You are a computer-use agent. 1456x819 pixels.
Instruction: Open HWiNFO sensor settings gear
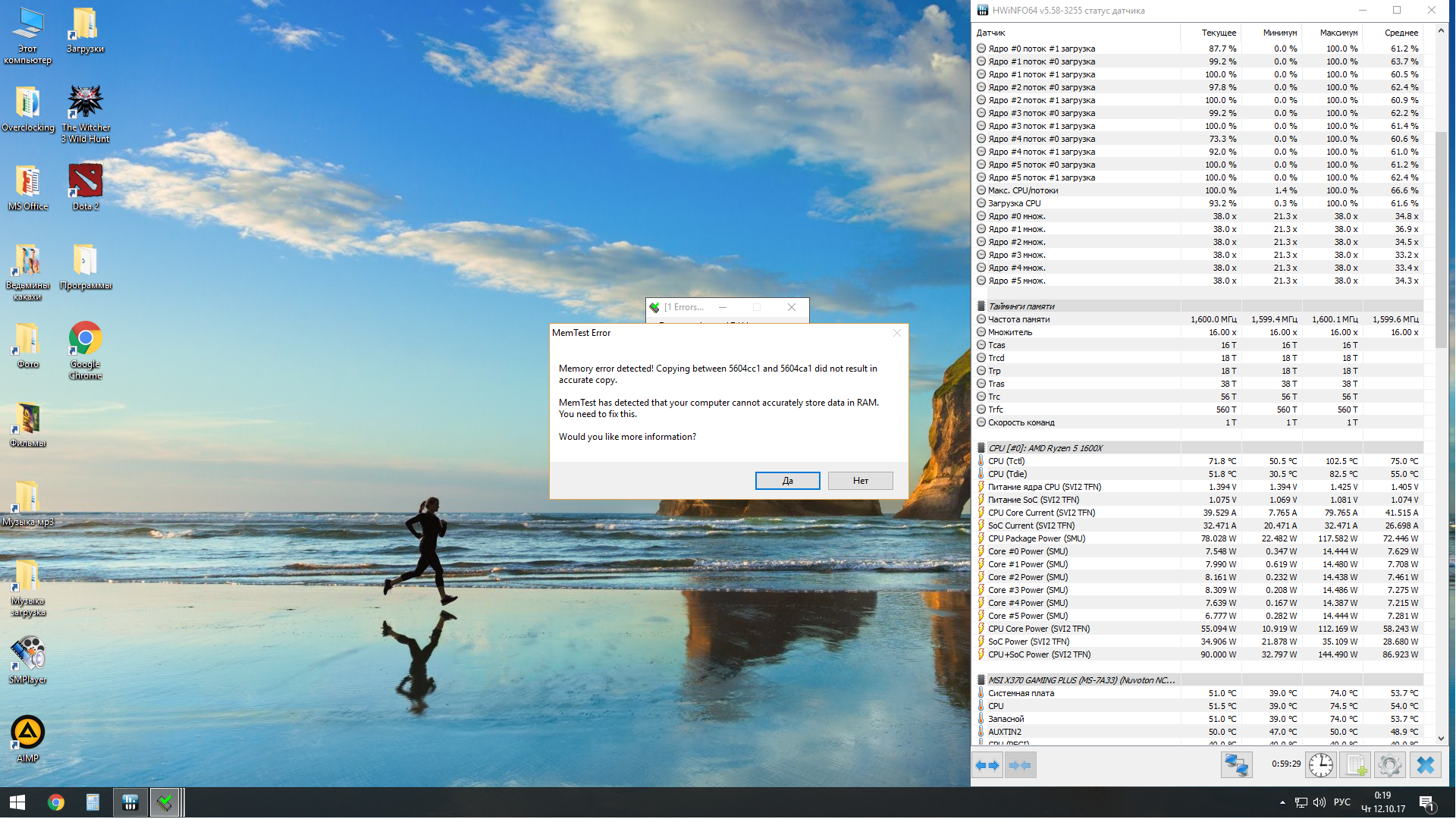click(1390, 765)
